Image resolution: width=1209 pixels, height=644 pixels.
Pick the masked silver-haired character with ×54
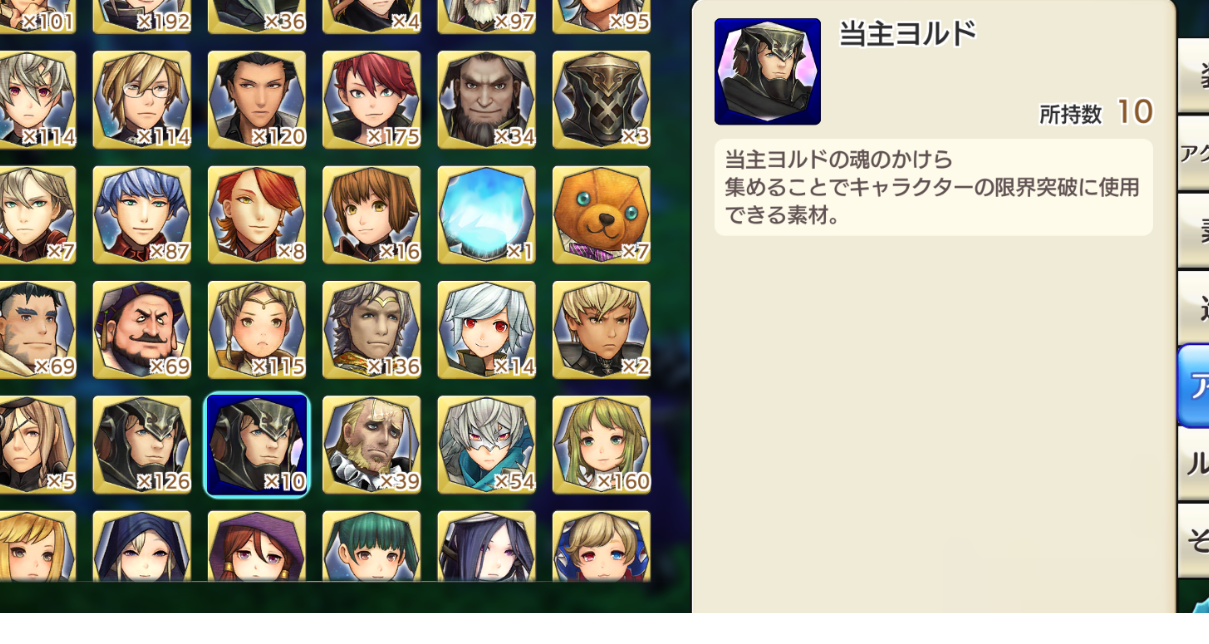point(486,445)
